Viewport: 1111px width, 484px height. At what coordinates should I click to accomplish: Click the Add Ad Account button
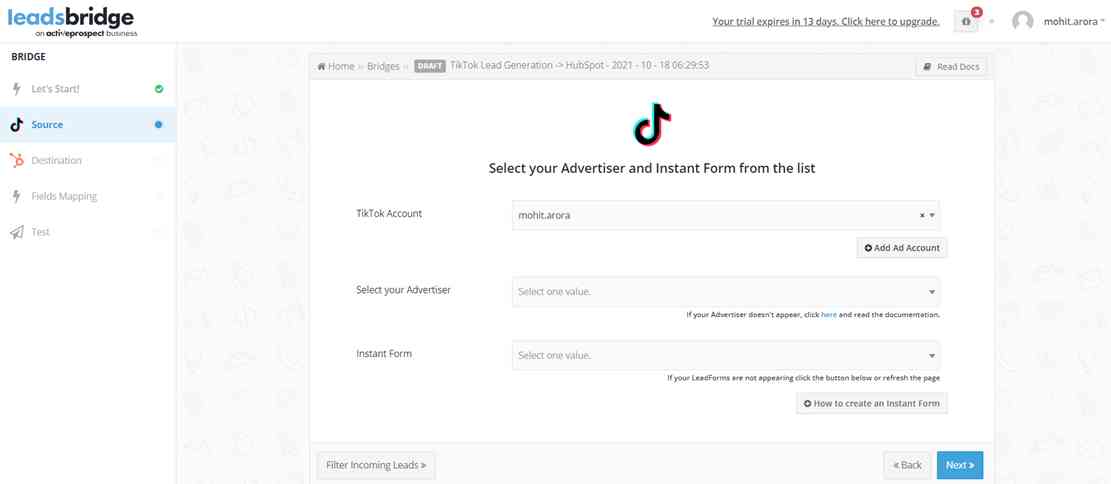pyautogui.click(x=901, y=248)
